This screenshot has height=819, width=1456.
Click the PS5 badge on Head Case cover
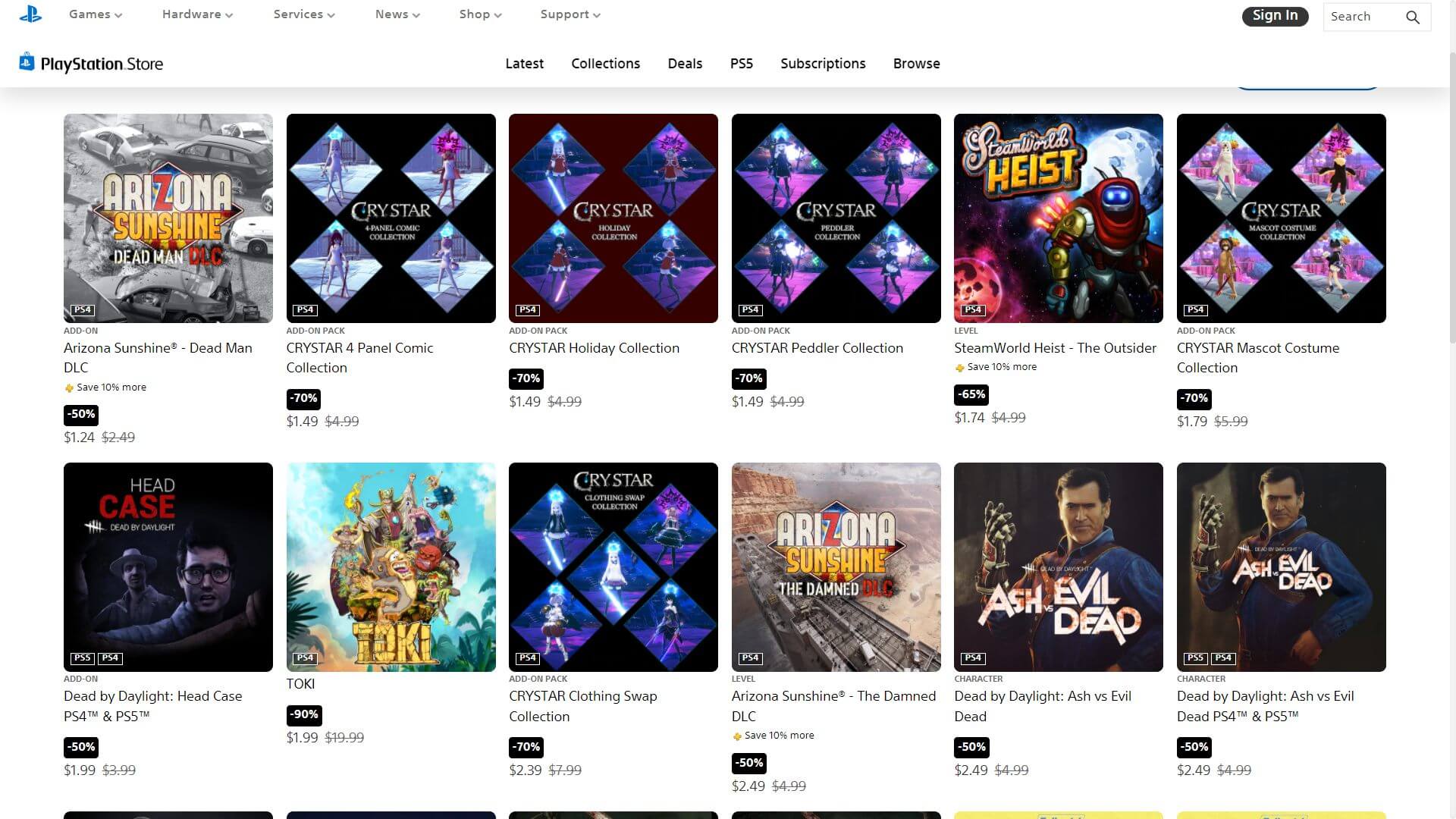tap(82, 658)
